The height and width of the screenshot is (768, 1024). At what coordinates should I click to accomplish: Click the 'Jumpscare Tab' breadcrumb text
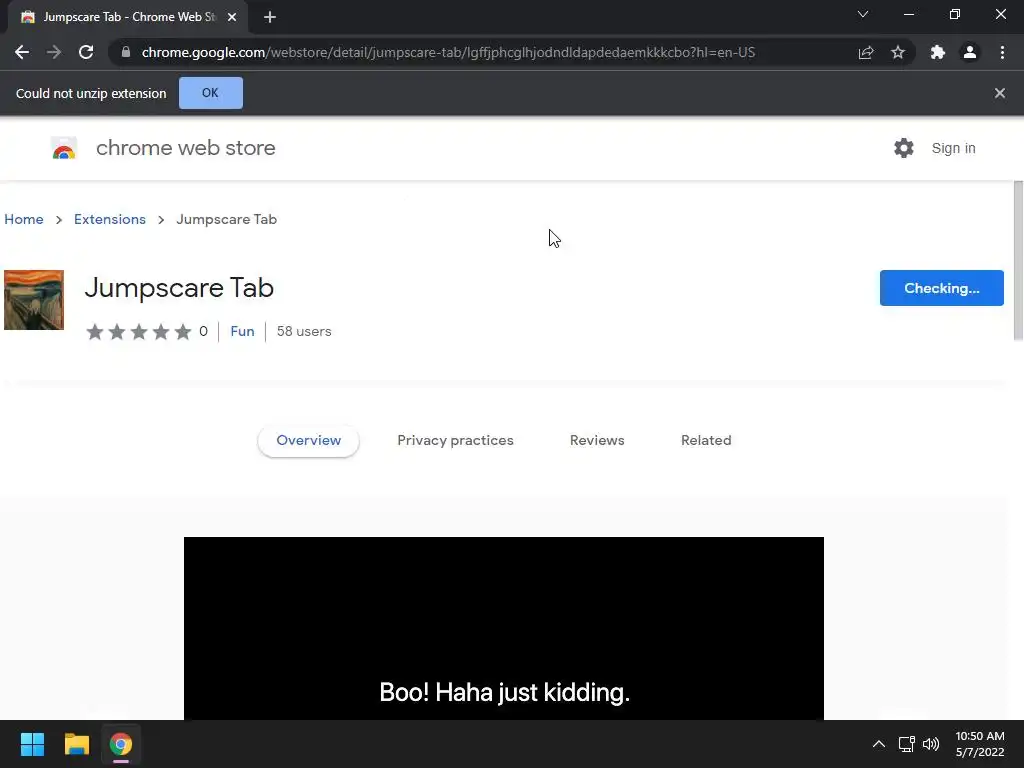coord(227,219)
